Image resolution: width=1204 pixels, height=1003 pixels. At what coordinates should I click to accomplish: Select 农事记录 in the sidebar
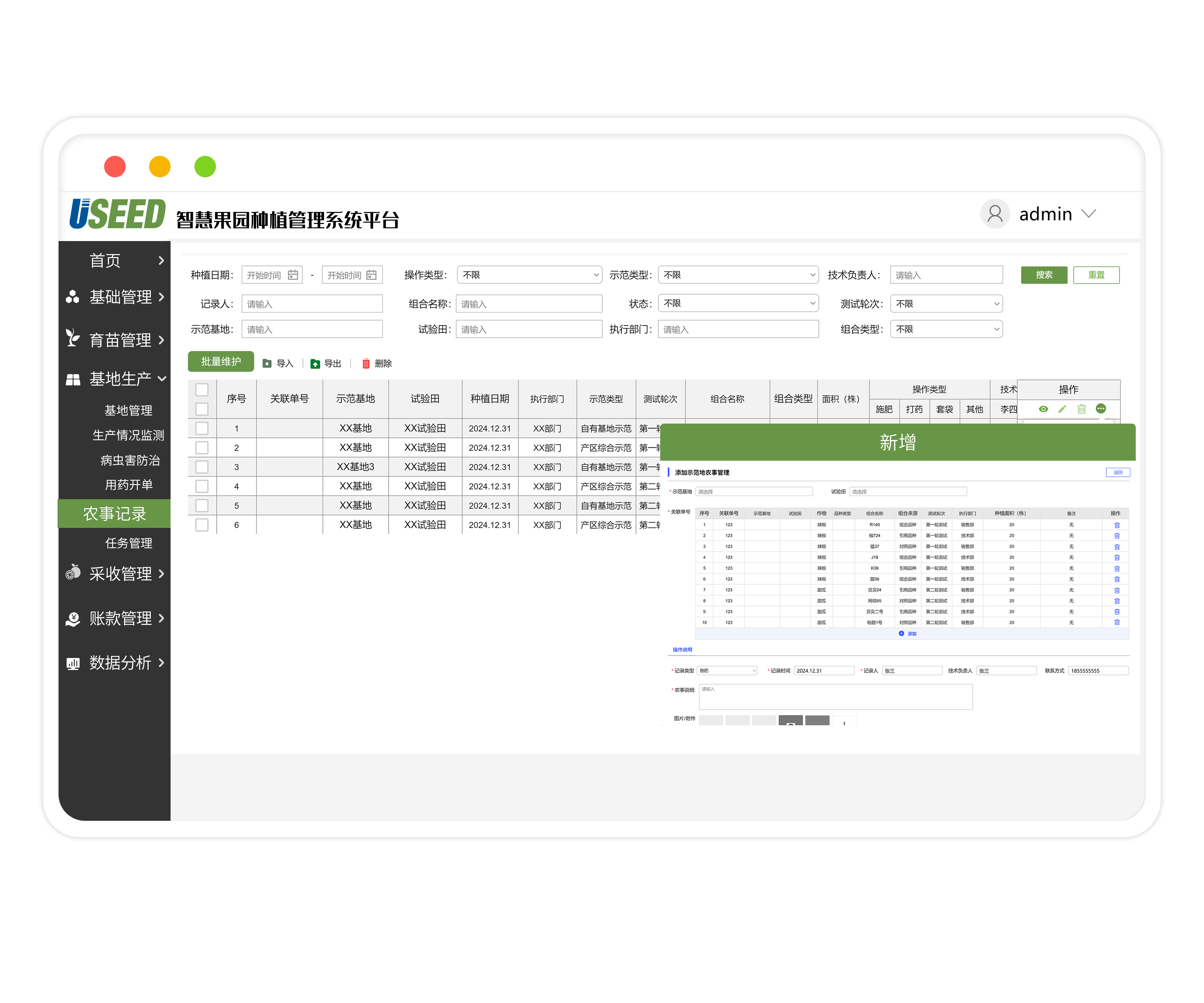tap(115, 514)
